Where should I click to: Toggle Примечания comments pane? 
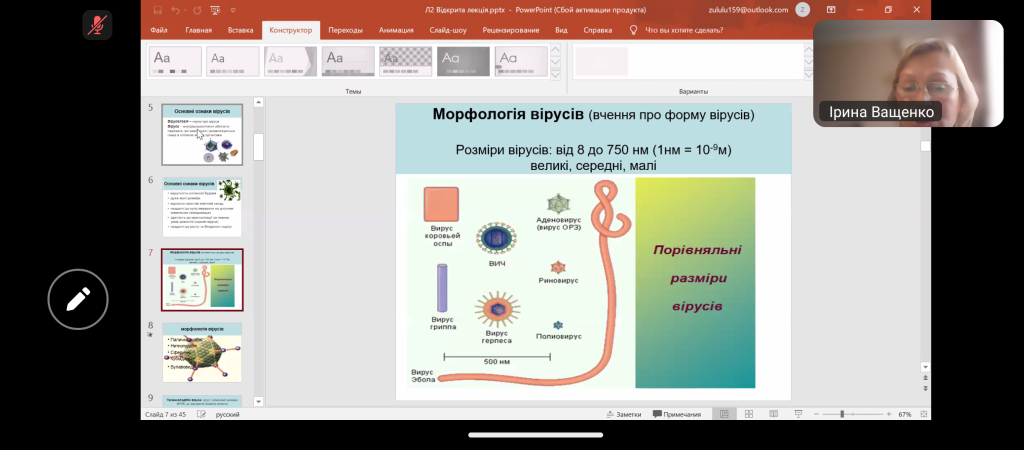[x=677, y=414]
